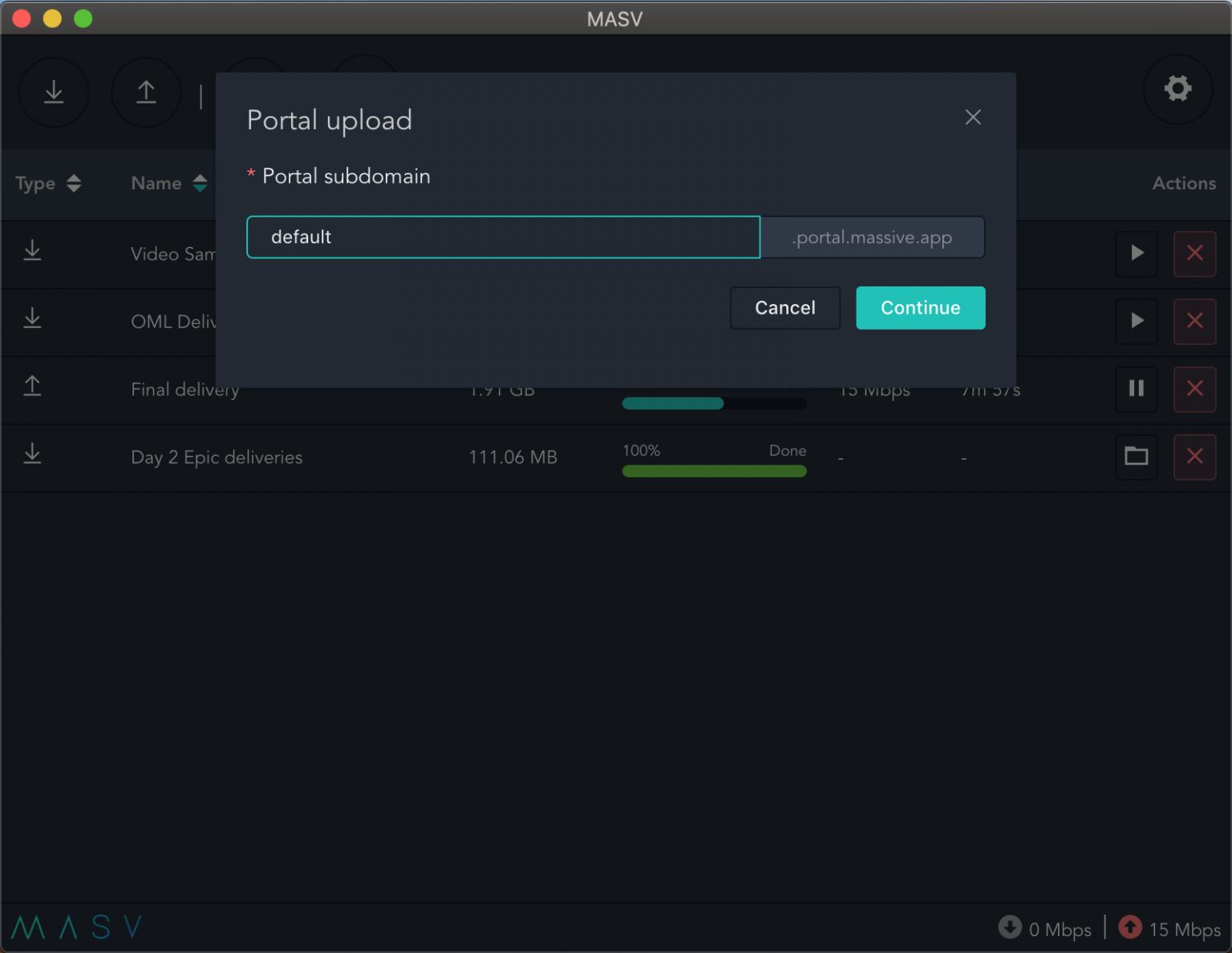This screenshot has height=953, width=1232.
Task: Toggle sort order on Type column
Action: coord(74,183)
